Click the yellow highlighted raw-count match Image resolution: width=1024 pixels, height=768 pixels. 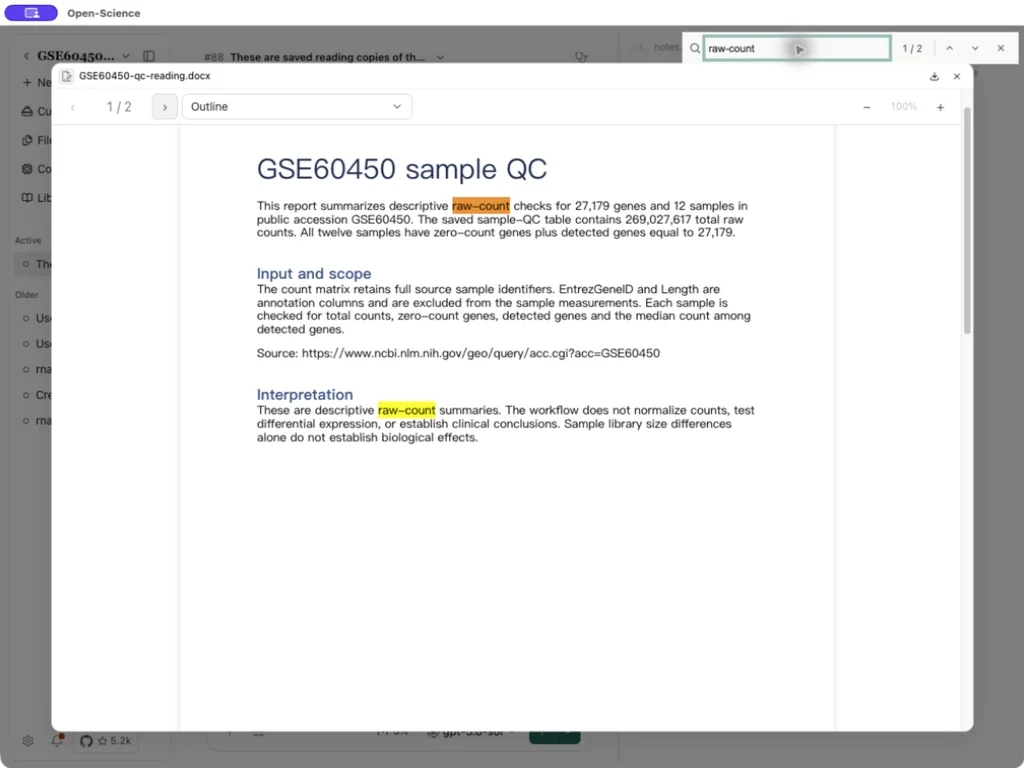tap(406, 410)
